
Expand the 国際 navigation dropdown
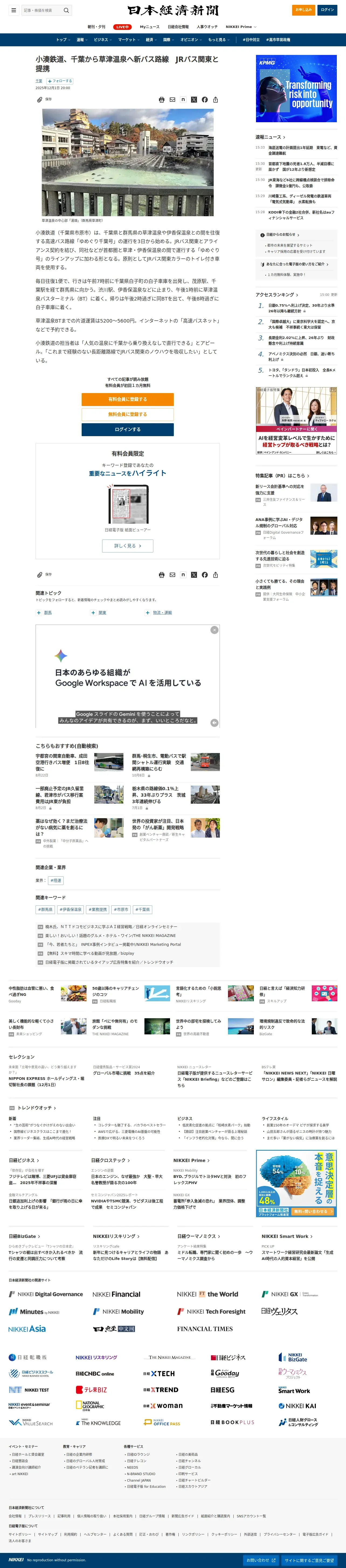[169, 40]
